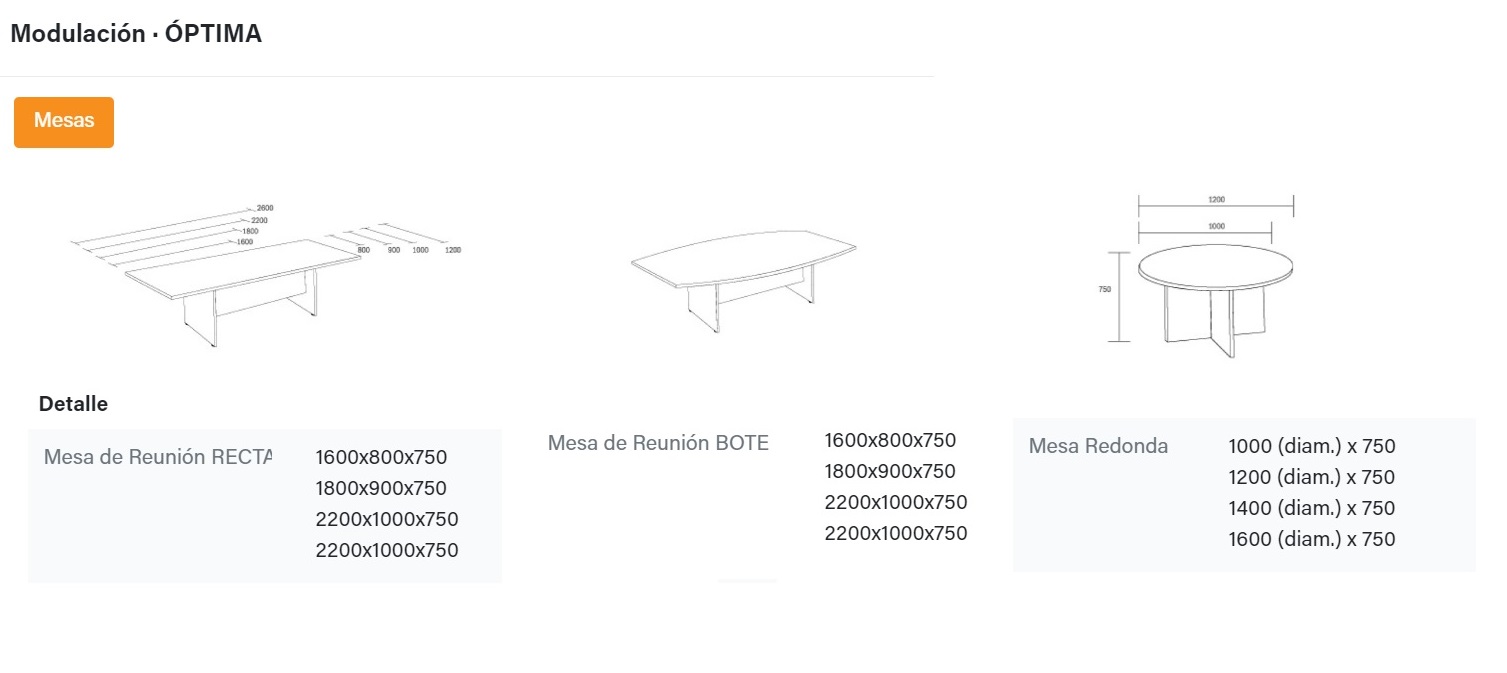Image resolution: width=1507 pixels, height=673 pixels.
Task: Click the 1600 (diam.) x 750 size
Action: (1311, 540)
